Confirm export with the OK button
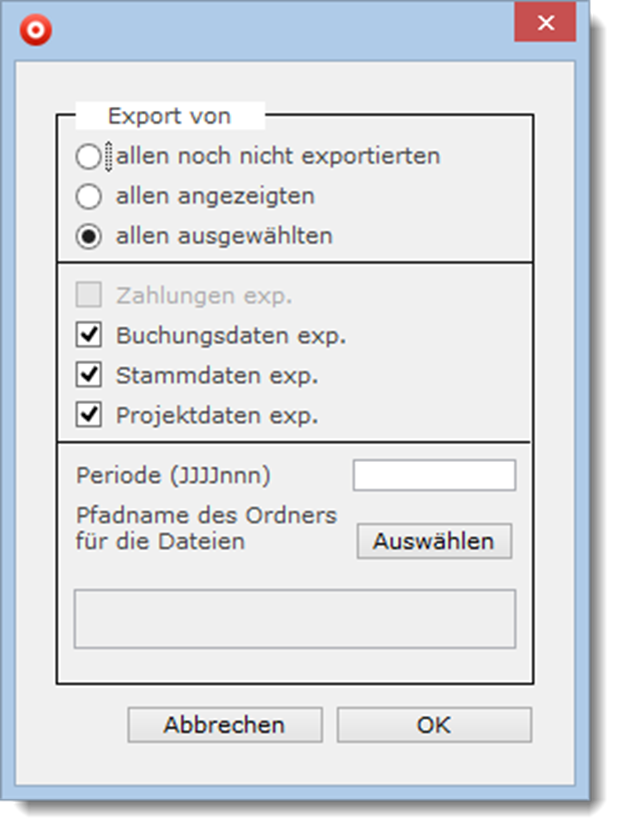 (434, 725)
